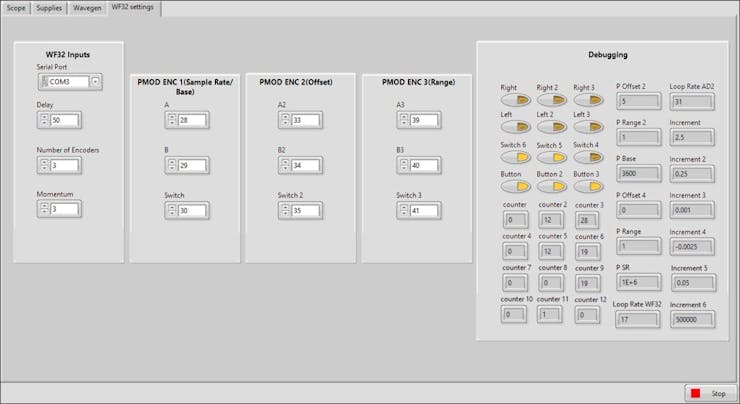Click the A3 stepper arrows
The image size is (740, 404).
tap(404, 120)
